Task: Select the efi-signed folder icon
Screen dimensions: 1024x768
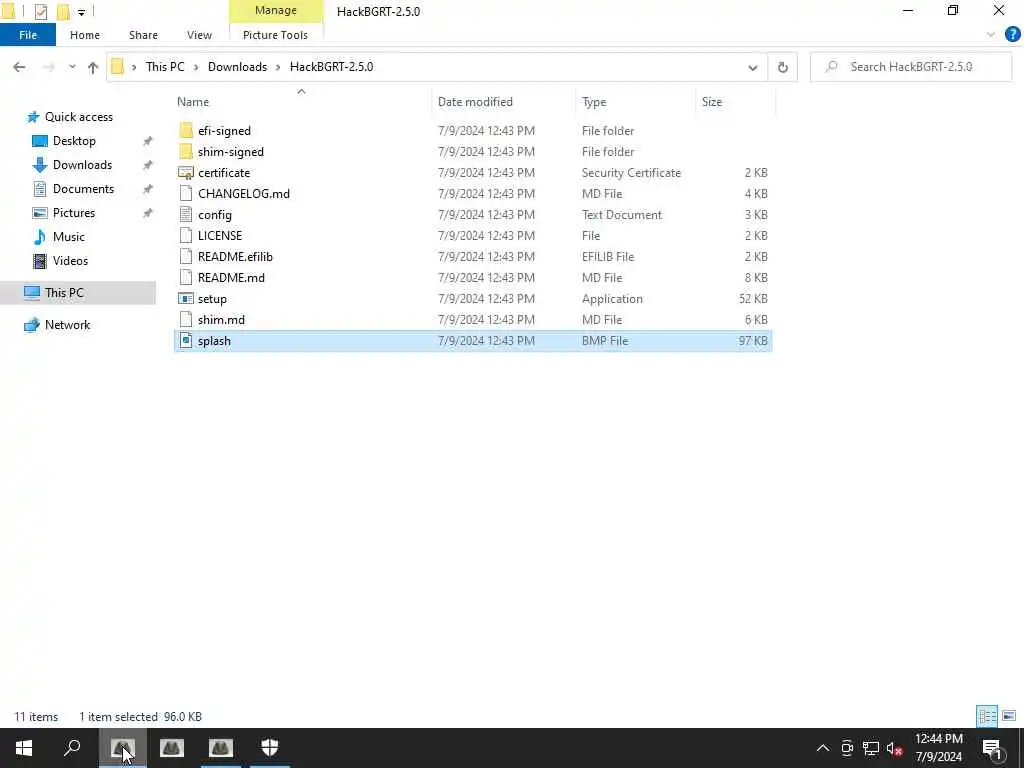Action: click(x=186, y=131)
